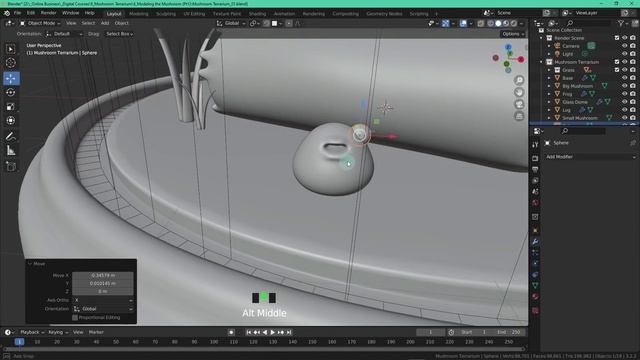The image size is (640, 360).
Task: Open the viewport Options dropdown
Action: pyautogui.click(x=513, y=34)
